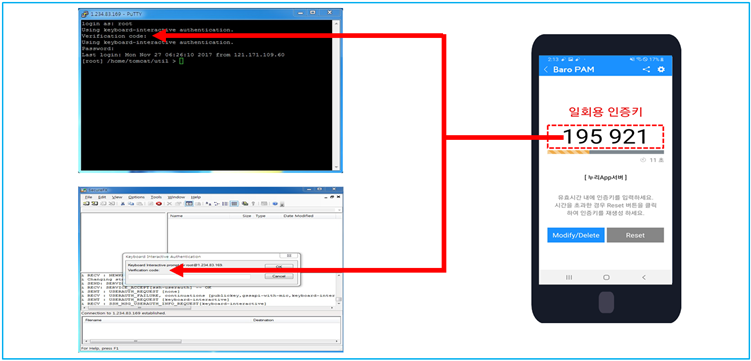Click the transfer queue horizontal scrollbar
Viewport: 751px width, 361px height.
(211, 341)
